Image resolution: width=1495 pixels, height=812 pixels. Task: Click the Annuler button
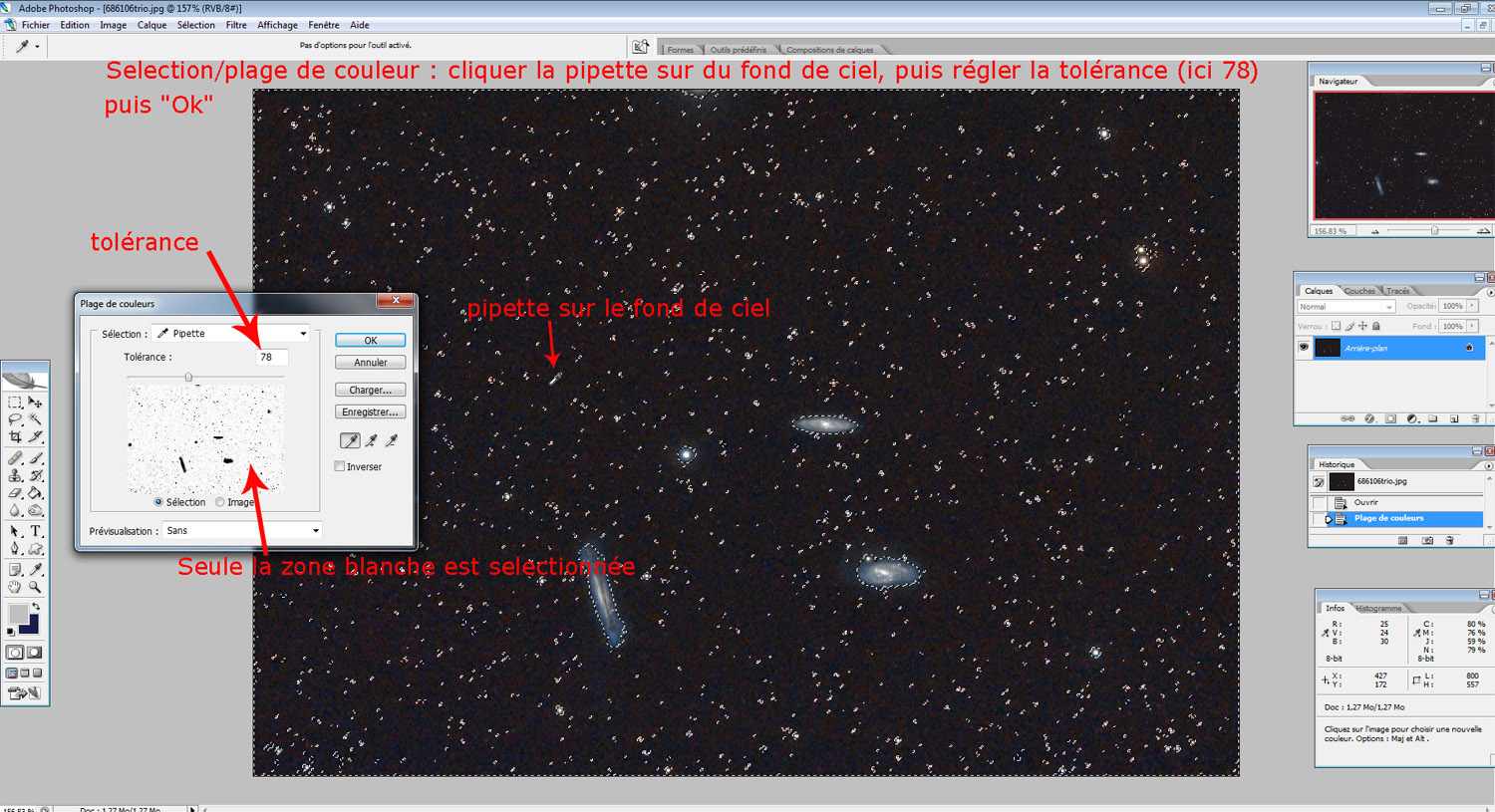click(371, 363)
